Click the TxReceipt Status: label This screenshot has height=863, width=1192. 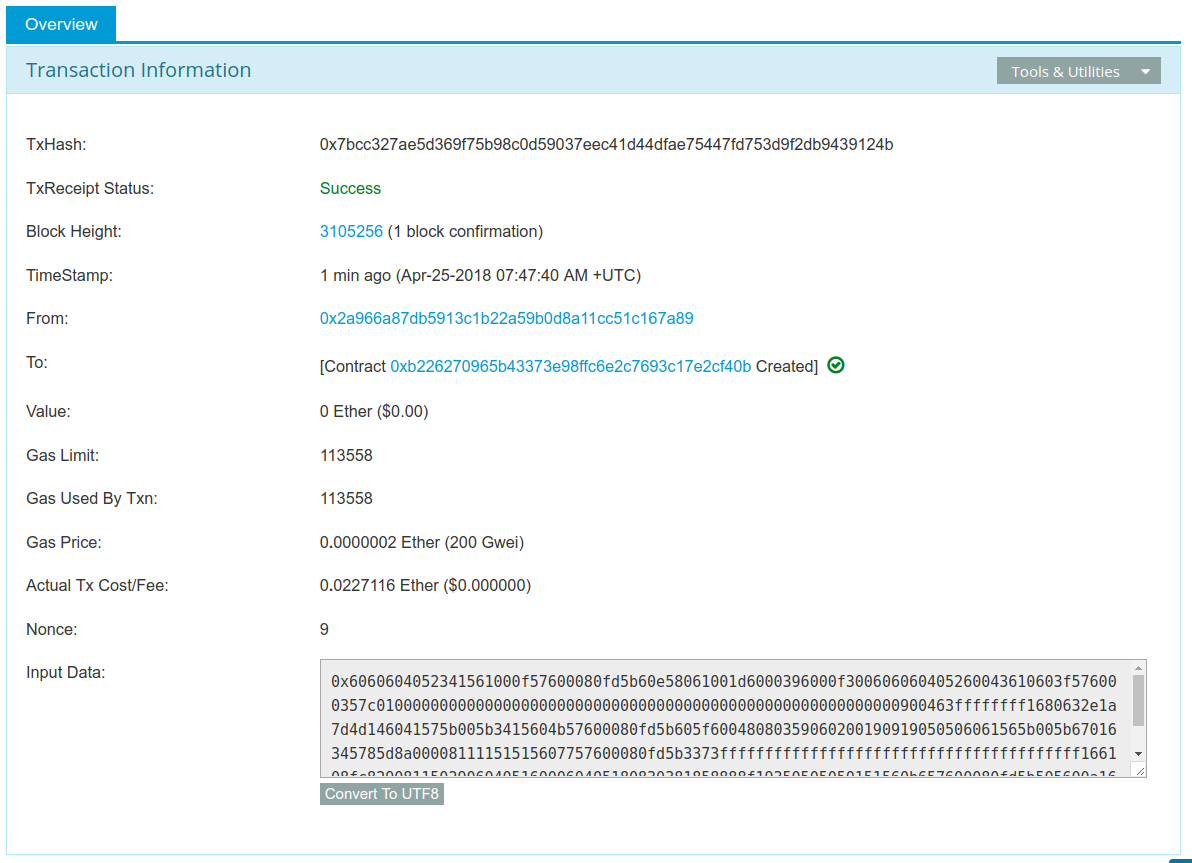point(90,189)
